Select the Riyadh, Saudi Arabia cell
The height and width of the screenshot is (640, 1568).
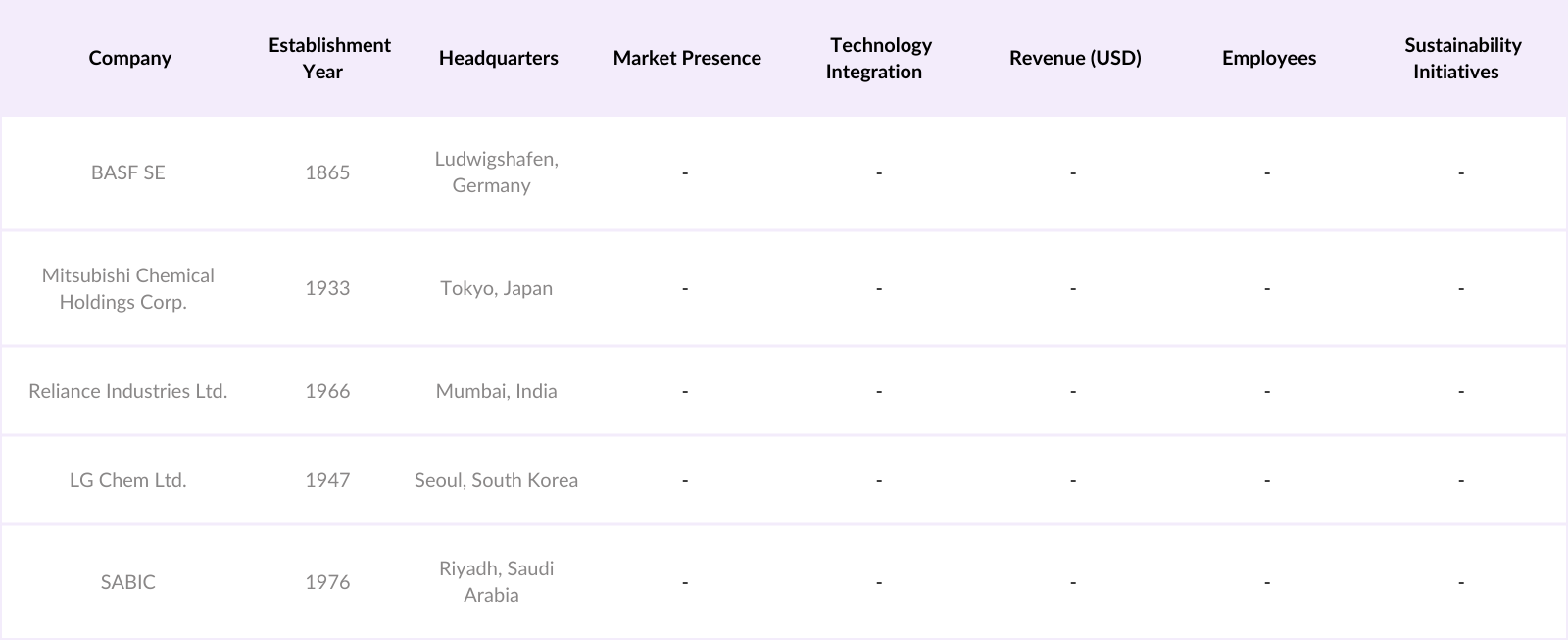pos(496,582)
